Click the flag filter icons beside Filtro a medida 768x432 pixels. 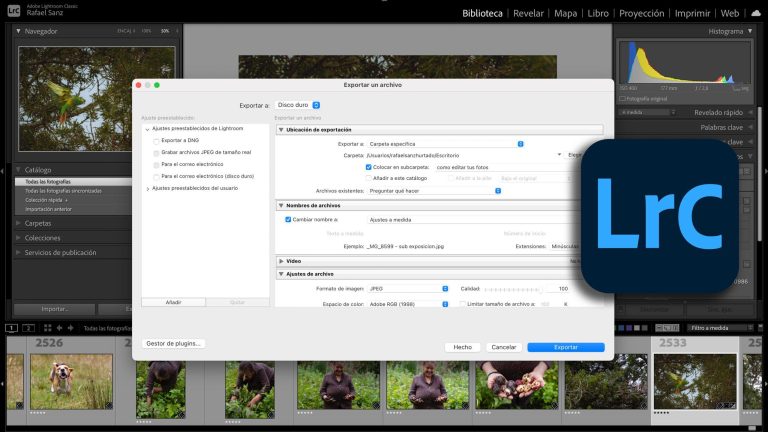point(667,328)
